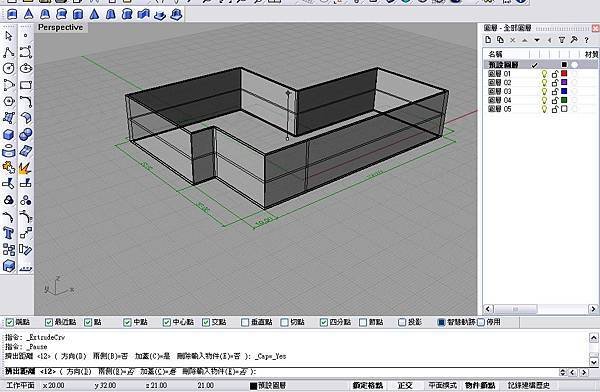
Task: Select the solid box creation tool
Action: tap(8, 135)
